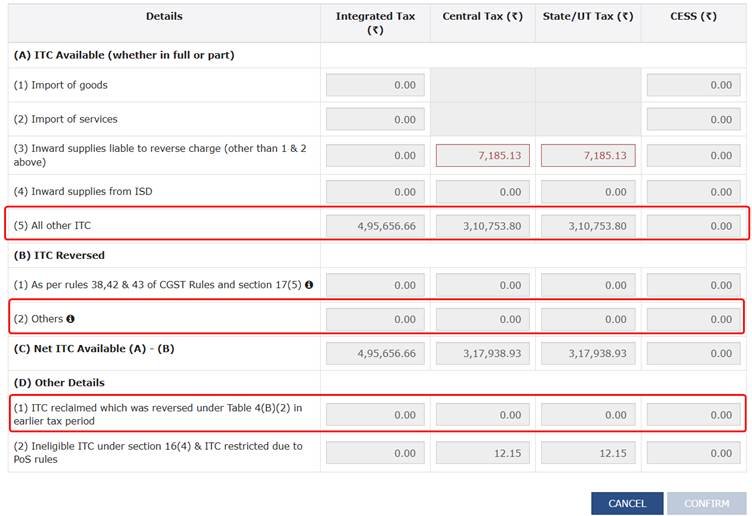
Task: Select Central Tax field for Ineligible ITC section 16(4)
Action: [x=483, y=453]
